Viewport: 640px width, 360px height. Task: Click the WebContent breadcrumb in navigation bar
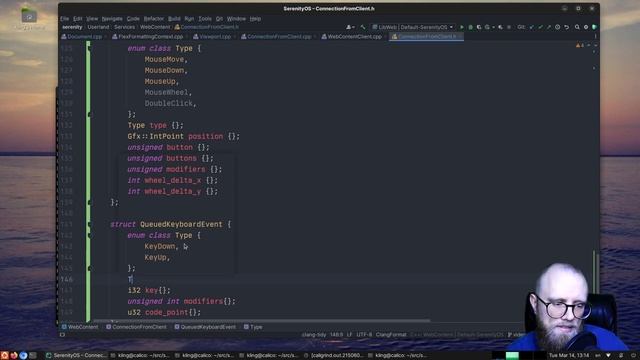point(155,27)
